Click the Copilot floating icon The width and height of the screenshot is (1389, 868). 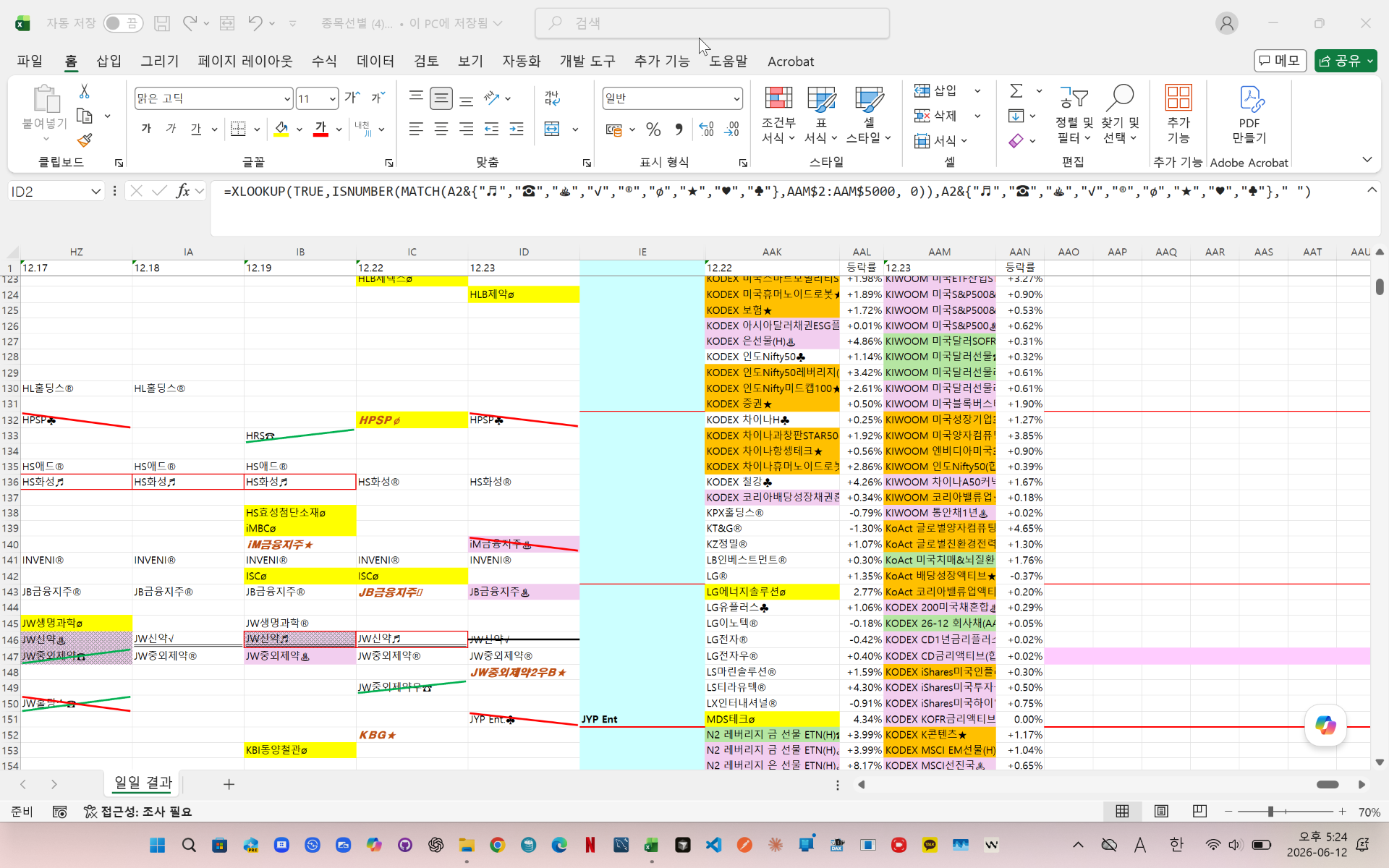pyautogui.click(x=1325, y=725)
